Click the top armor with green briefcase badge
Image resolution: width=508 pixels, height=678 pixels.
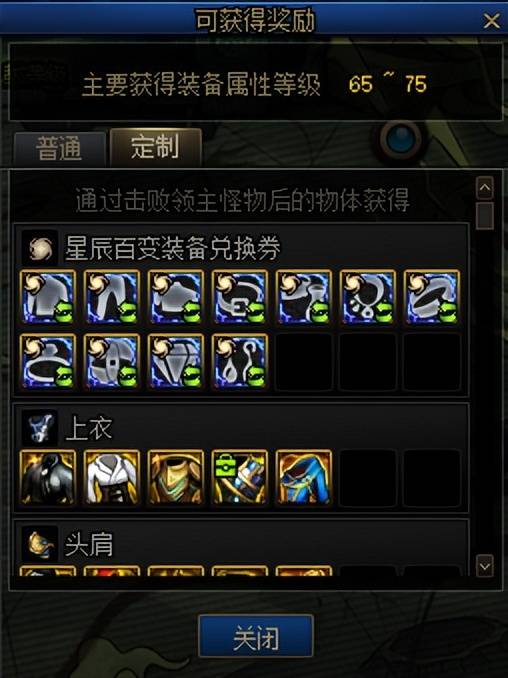click(x=240, y=477)
